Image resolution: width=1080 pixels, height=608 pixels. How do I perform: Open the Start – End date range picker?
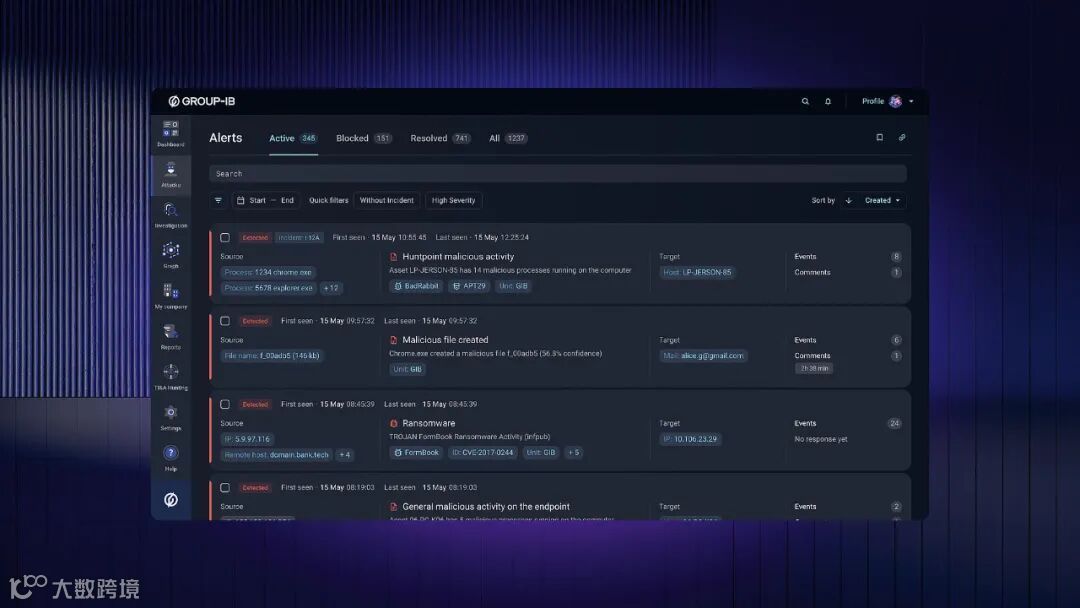[x=265, y=200]
